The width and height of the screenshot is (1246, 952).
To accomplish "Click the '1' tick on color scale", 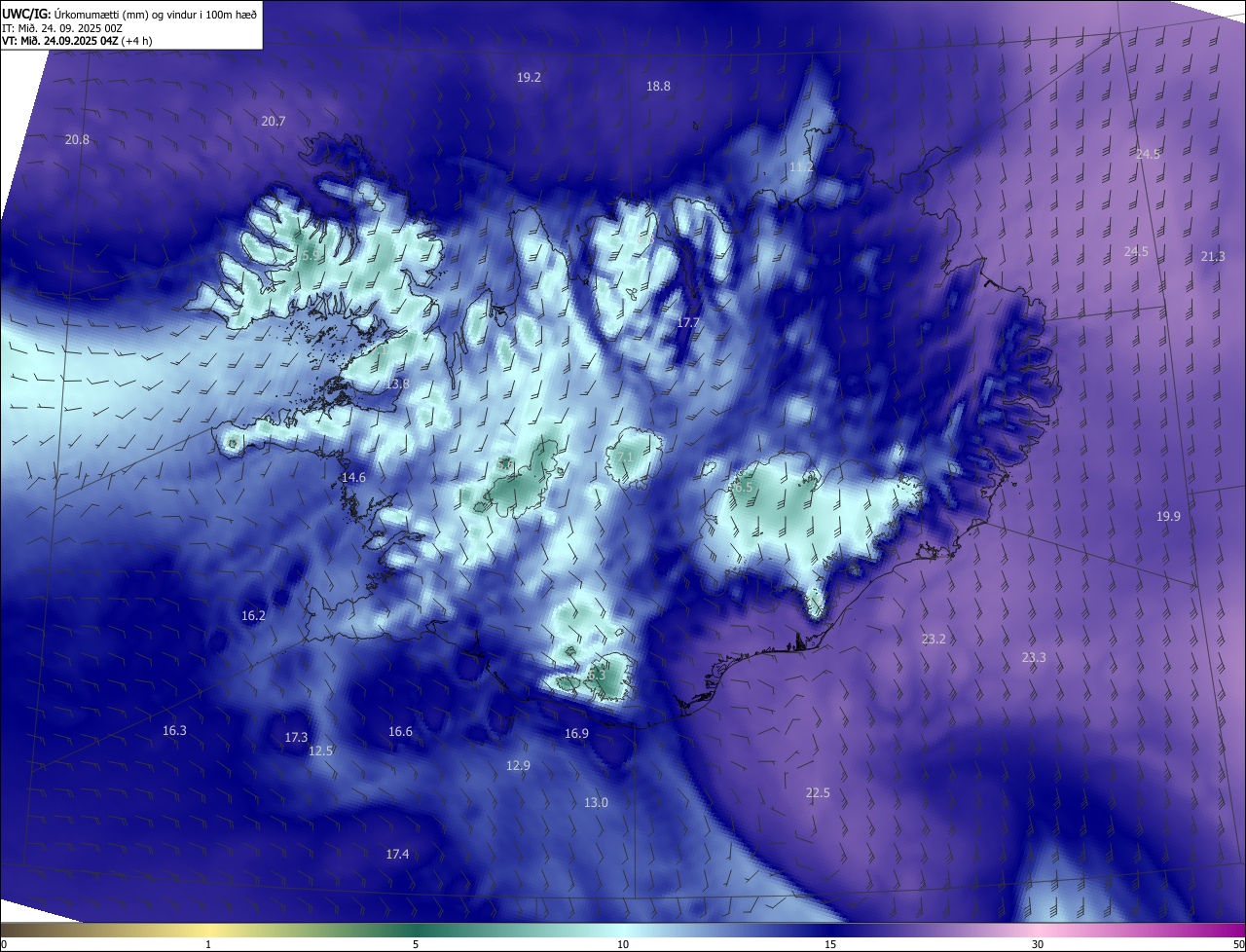I will (208, 944).
